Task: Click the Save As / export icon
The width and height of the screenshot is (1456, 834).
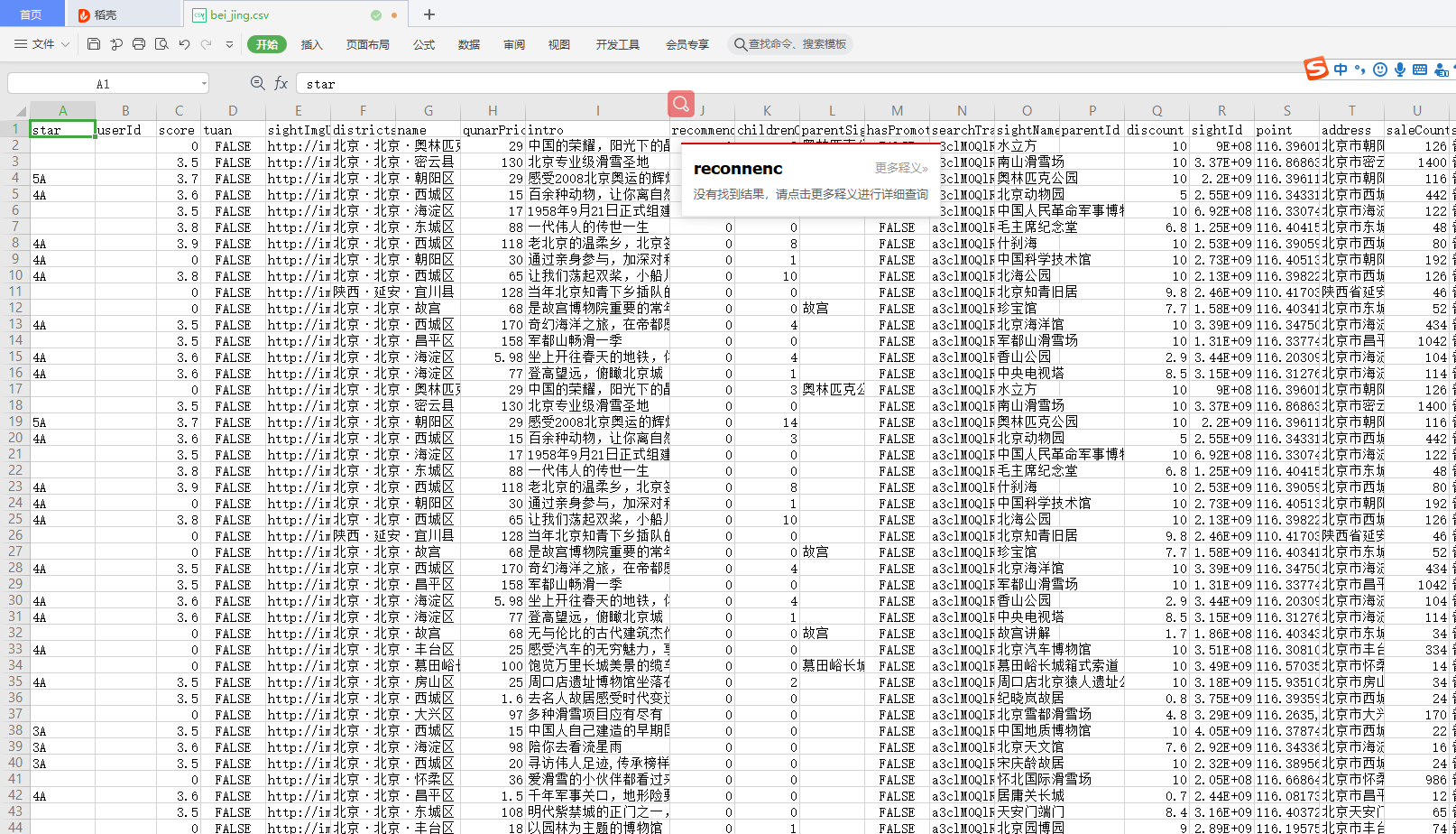Action: [116, 43]
